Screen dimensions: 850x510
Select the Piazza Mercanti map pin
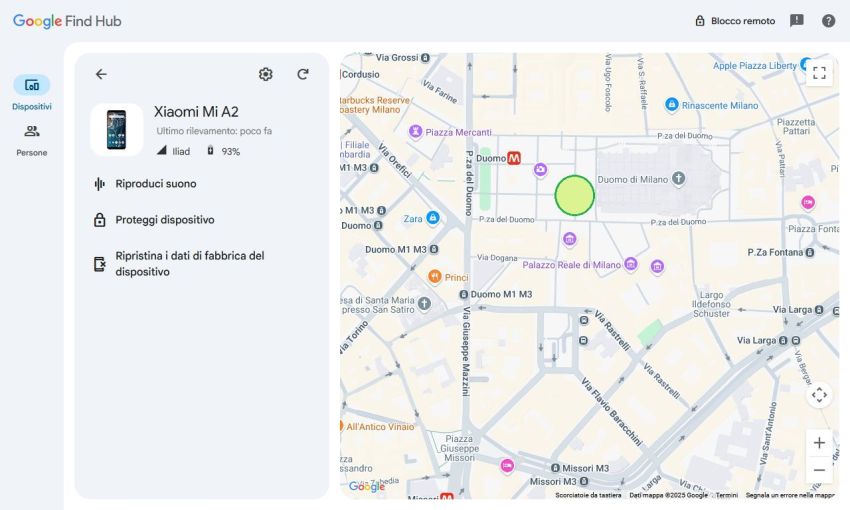point(415,131)
